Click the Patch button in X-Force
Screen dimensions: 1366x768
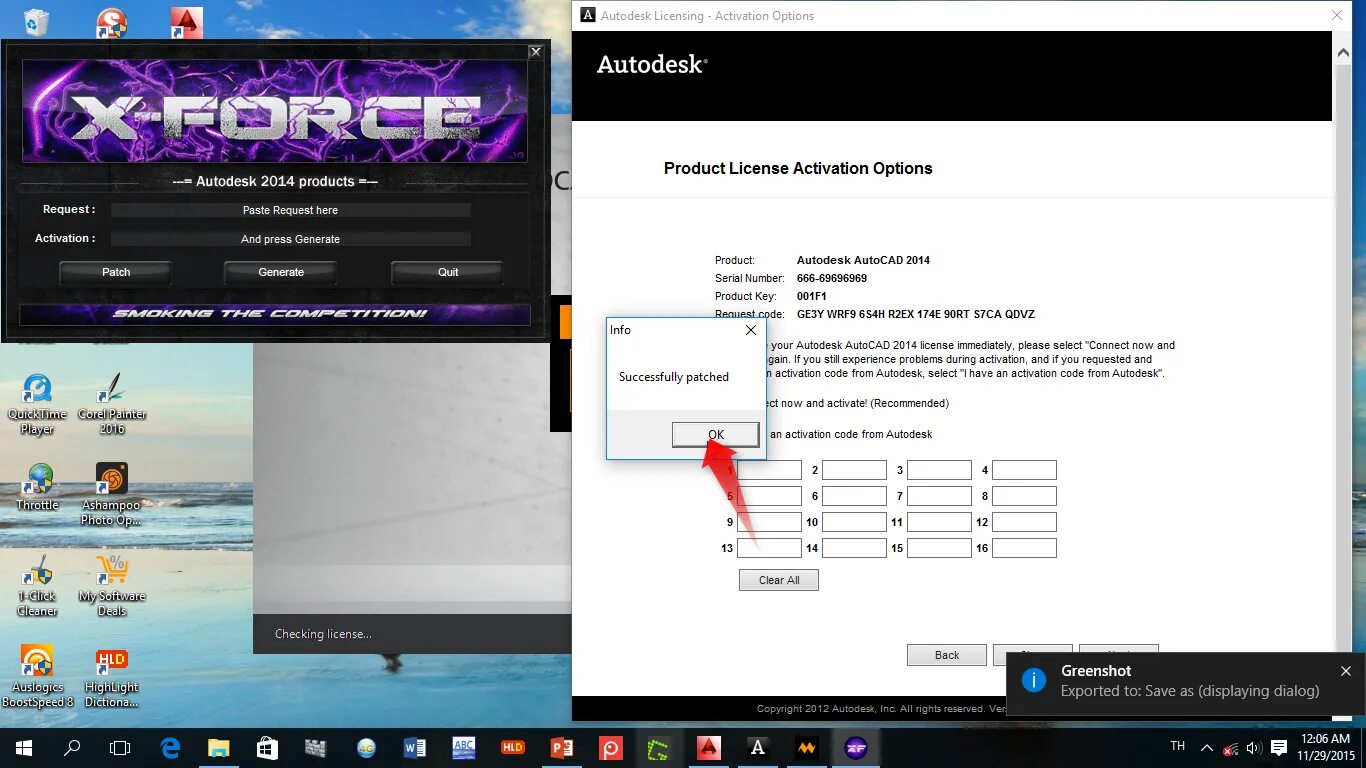(116, 272)
